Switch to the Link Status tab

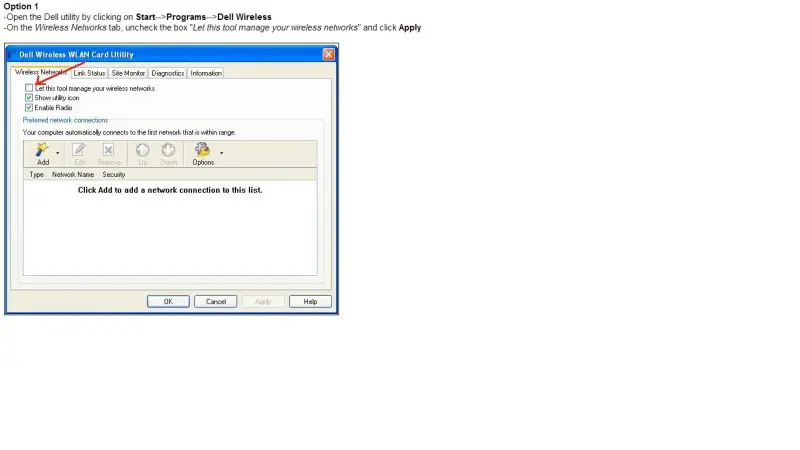tap(89, 73)
